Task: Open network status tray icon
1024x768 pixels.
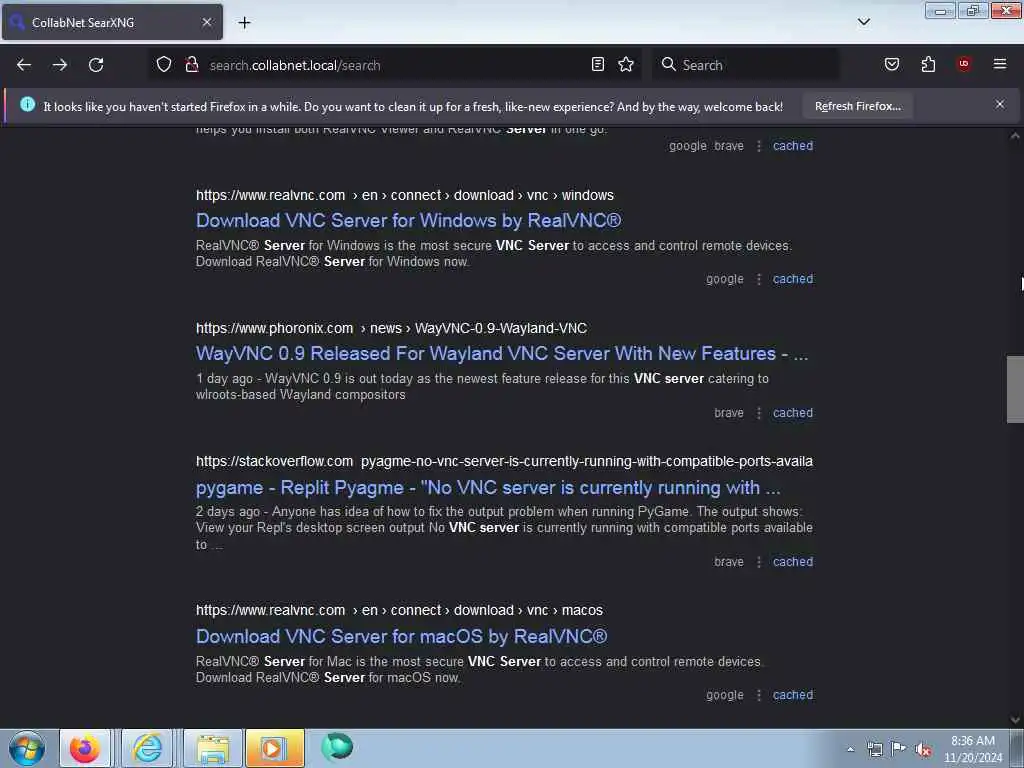Action: (x=874, y=750)
